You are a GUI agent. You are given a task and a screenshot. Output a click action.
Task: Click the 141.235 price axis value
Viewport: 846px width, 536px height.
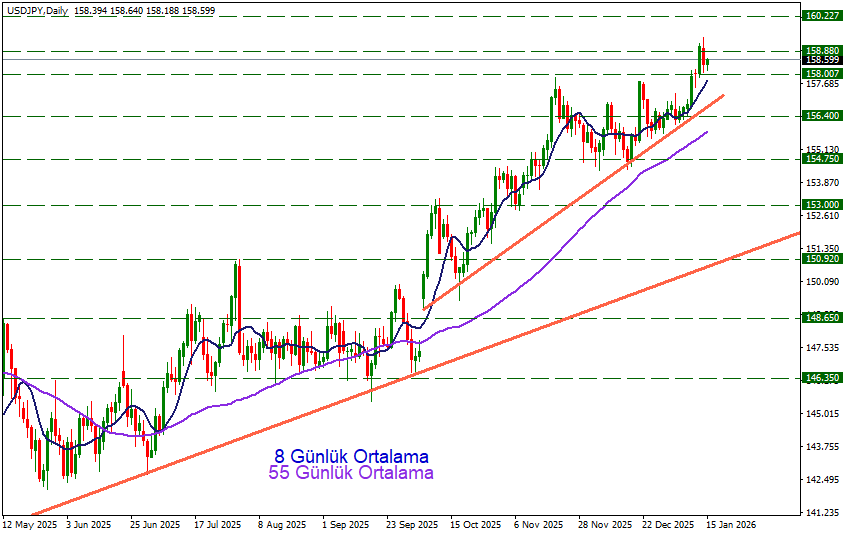click(821, 513)
